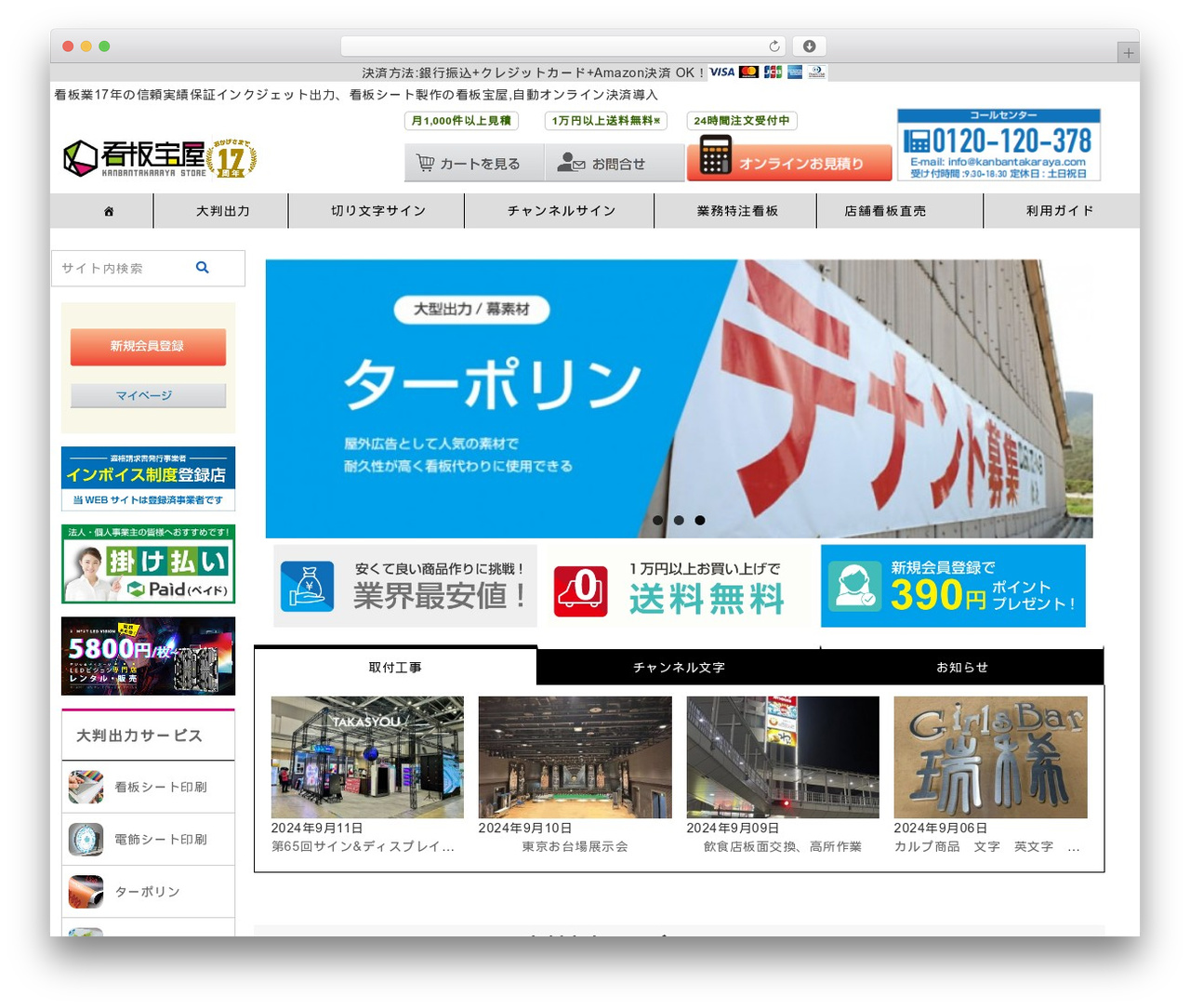The width and height of the screenshot is (1190, 1008).
Task: Click the American Express payment icon
Action: tap(795, 72)
